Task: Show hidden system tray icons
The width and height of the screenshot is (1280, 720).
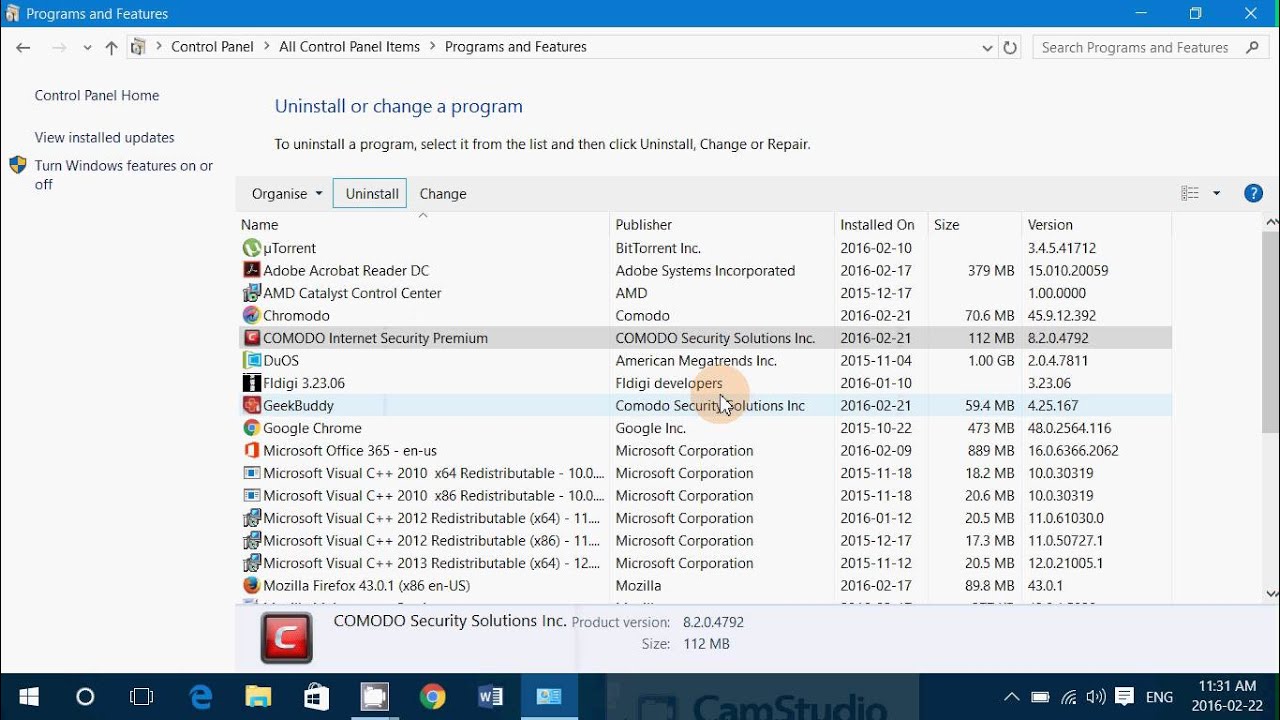Action: [1012, 697]
